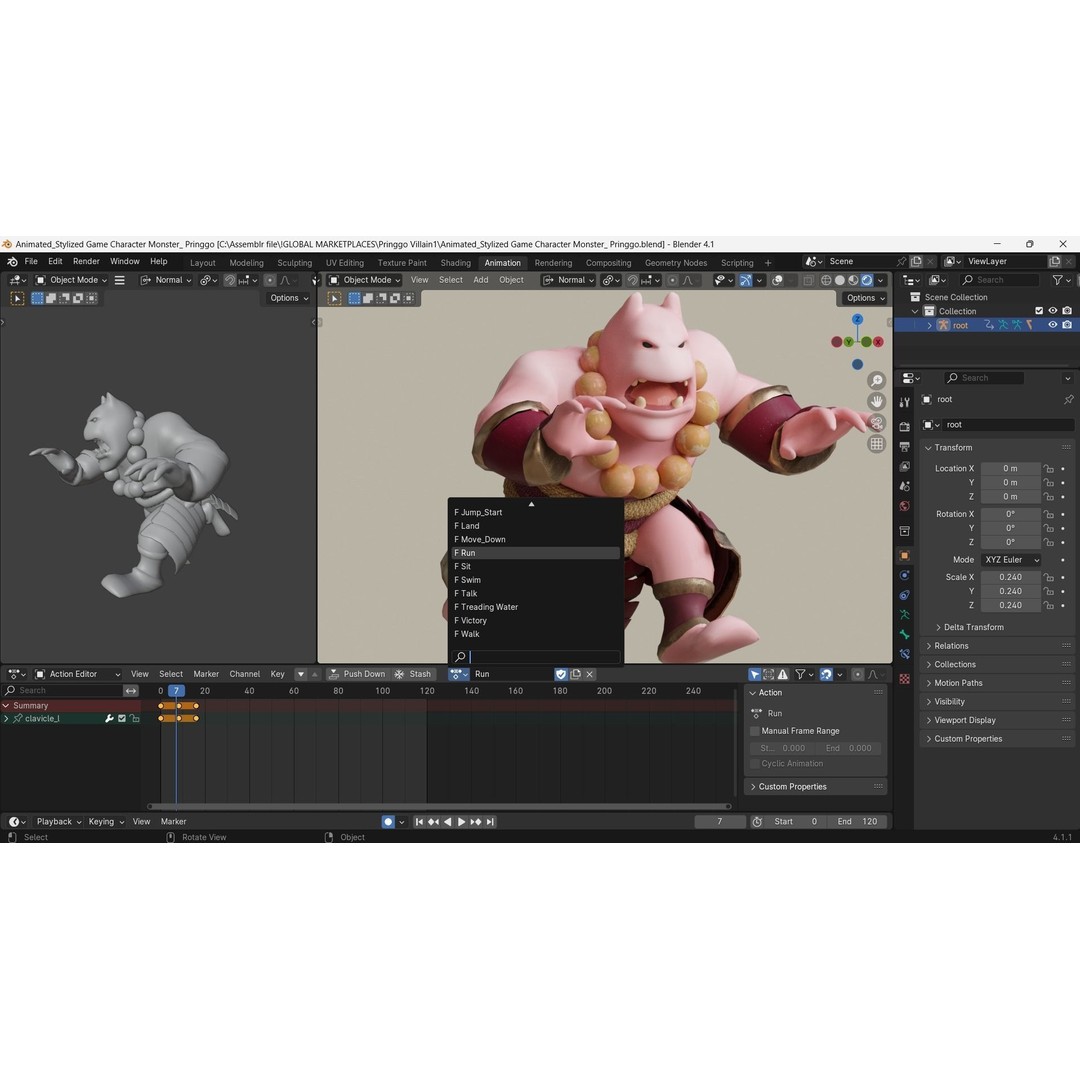Image resolution: width=1080 pixels, height=1080 pixels.
Task: Click the pan view hand icon
Action: pyautogui.click(x=876, y=401)
